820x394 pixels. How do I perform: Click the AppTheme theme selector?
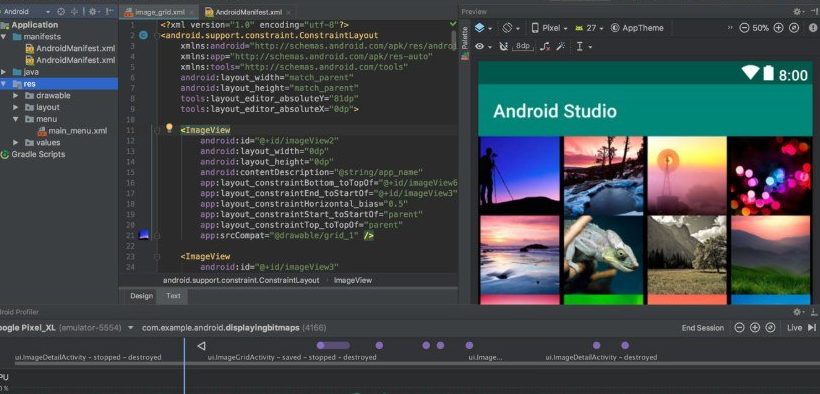coord(637,28)
